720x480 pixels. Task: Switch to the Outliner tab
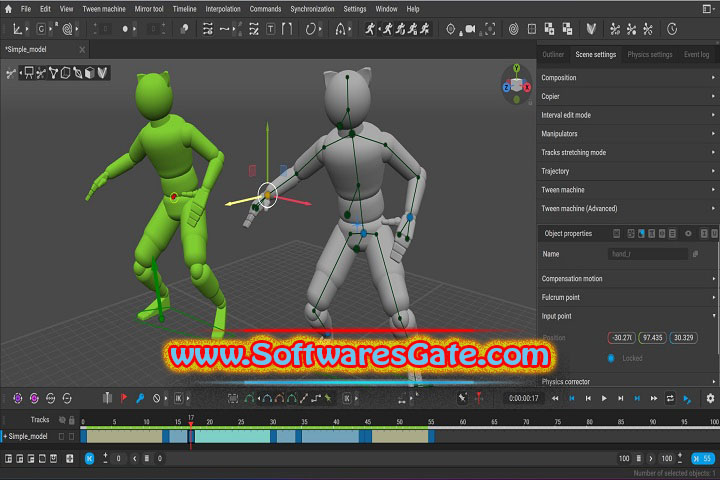pos(553,54)
